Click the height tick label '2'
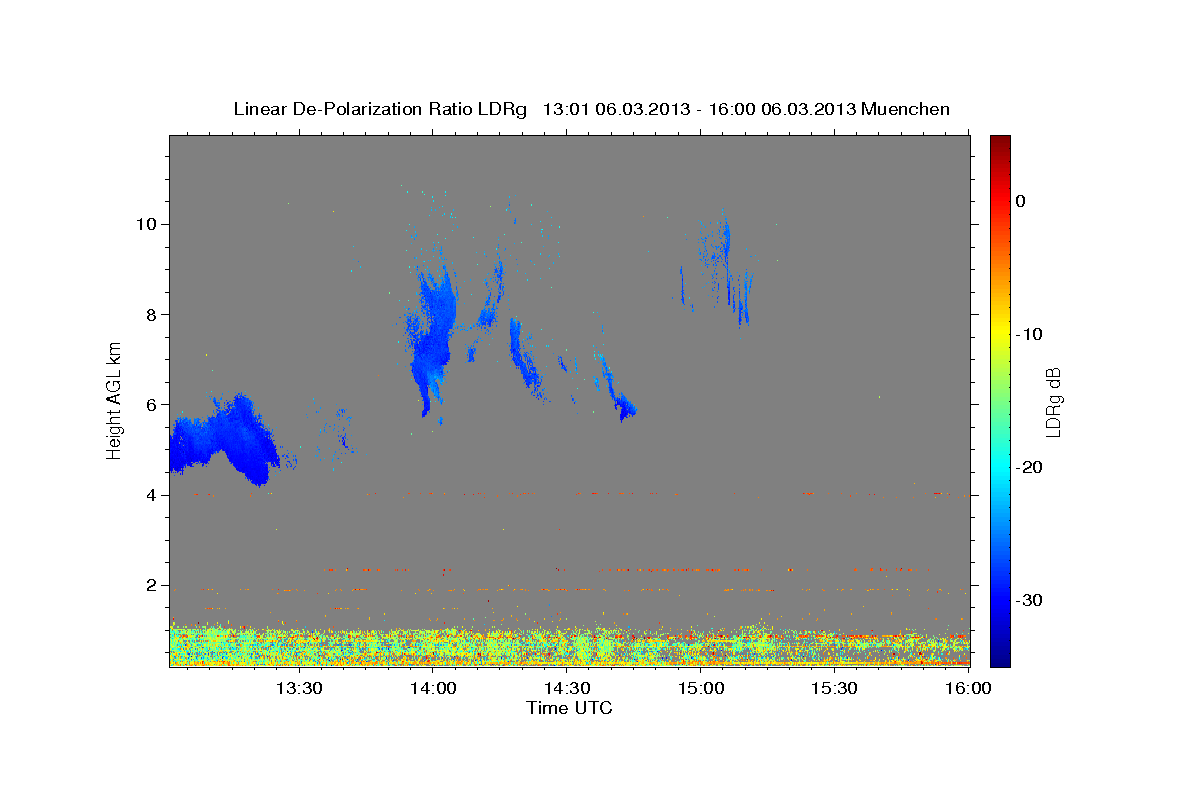The width and height of the screenshot is (1200, 800). click(x=154, y=585)
